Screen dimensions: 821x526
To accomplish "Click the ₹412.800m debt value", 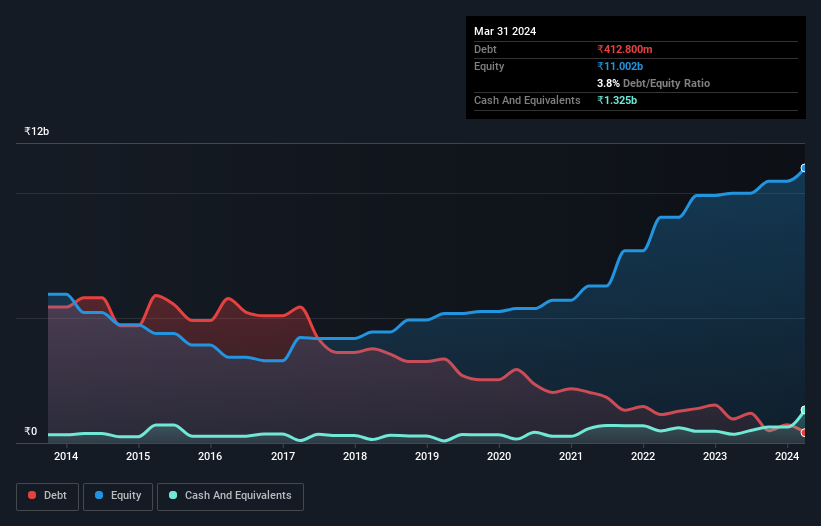I will pyautogui.click(x=625, y=49).
